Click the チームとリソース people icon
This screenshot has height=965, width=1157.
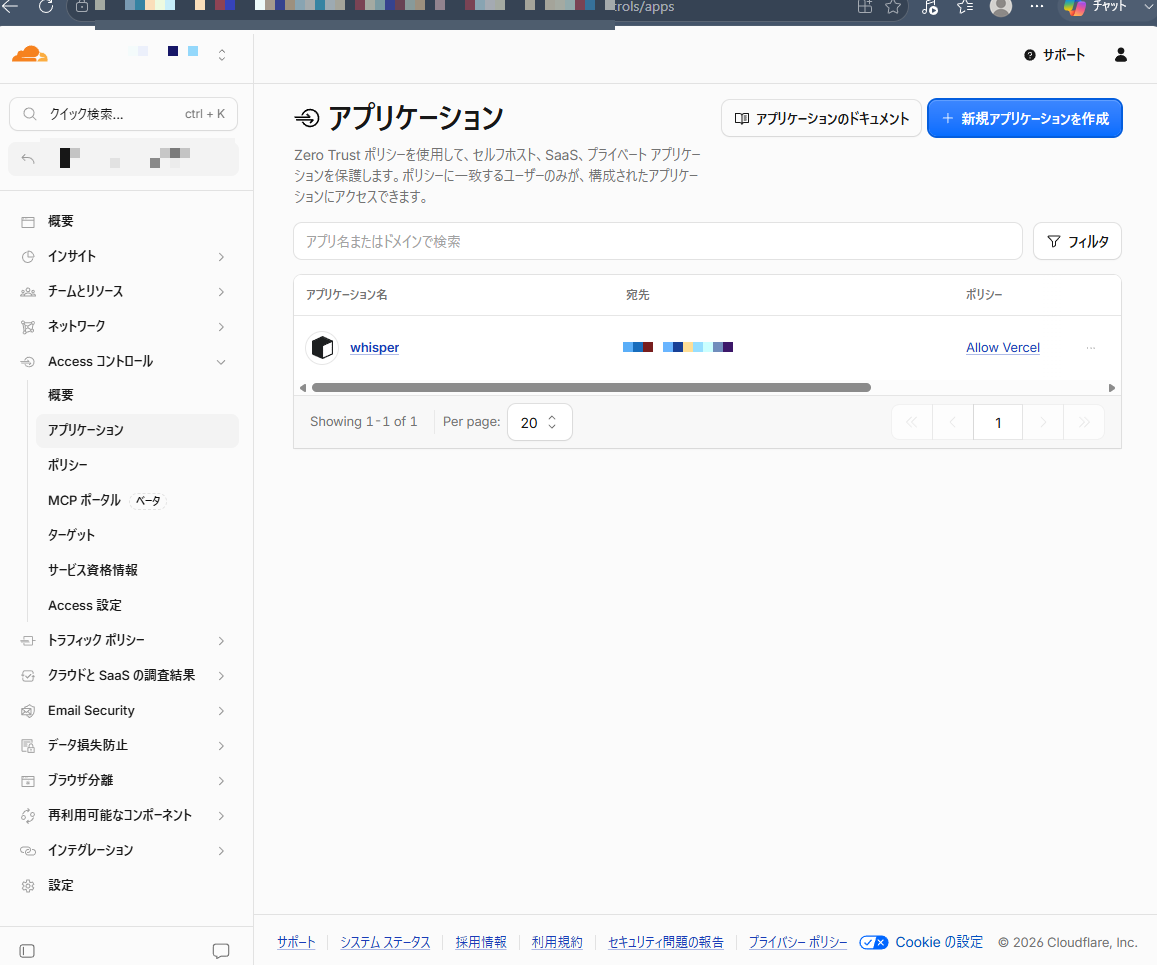point(28,292)
